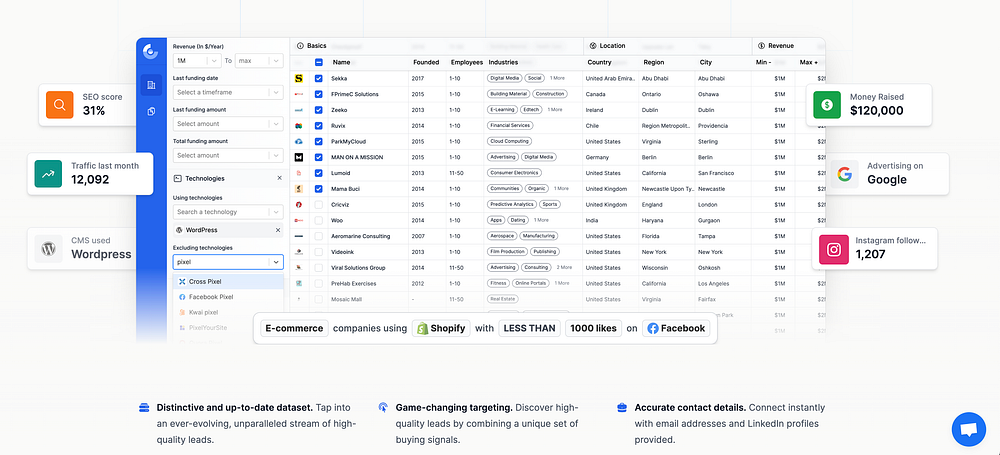Sort by the Name column header
This screenshot has height=455, width=1000.
341,63
